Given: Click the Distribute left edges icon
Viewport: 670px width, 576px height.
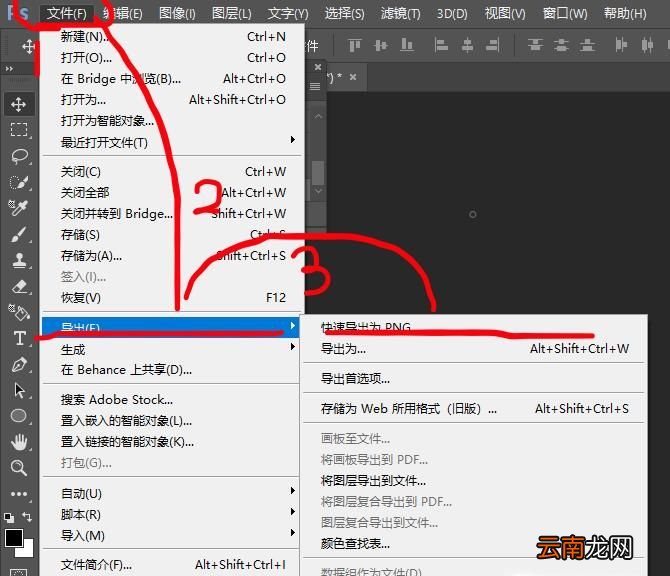Looking at the screenshot, I should [x=621, y=45].
